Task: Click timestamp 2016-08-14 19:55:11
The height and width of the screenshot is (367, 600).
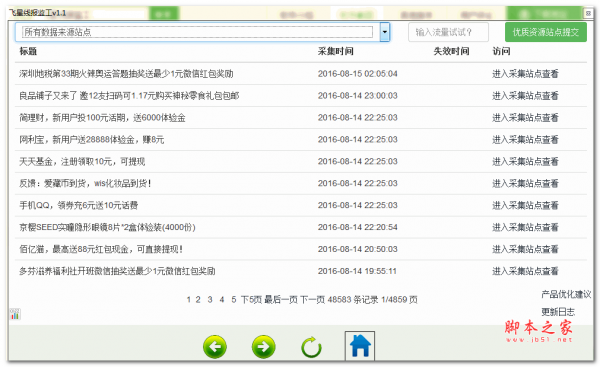Action: 357,271
